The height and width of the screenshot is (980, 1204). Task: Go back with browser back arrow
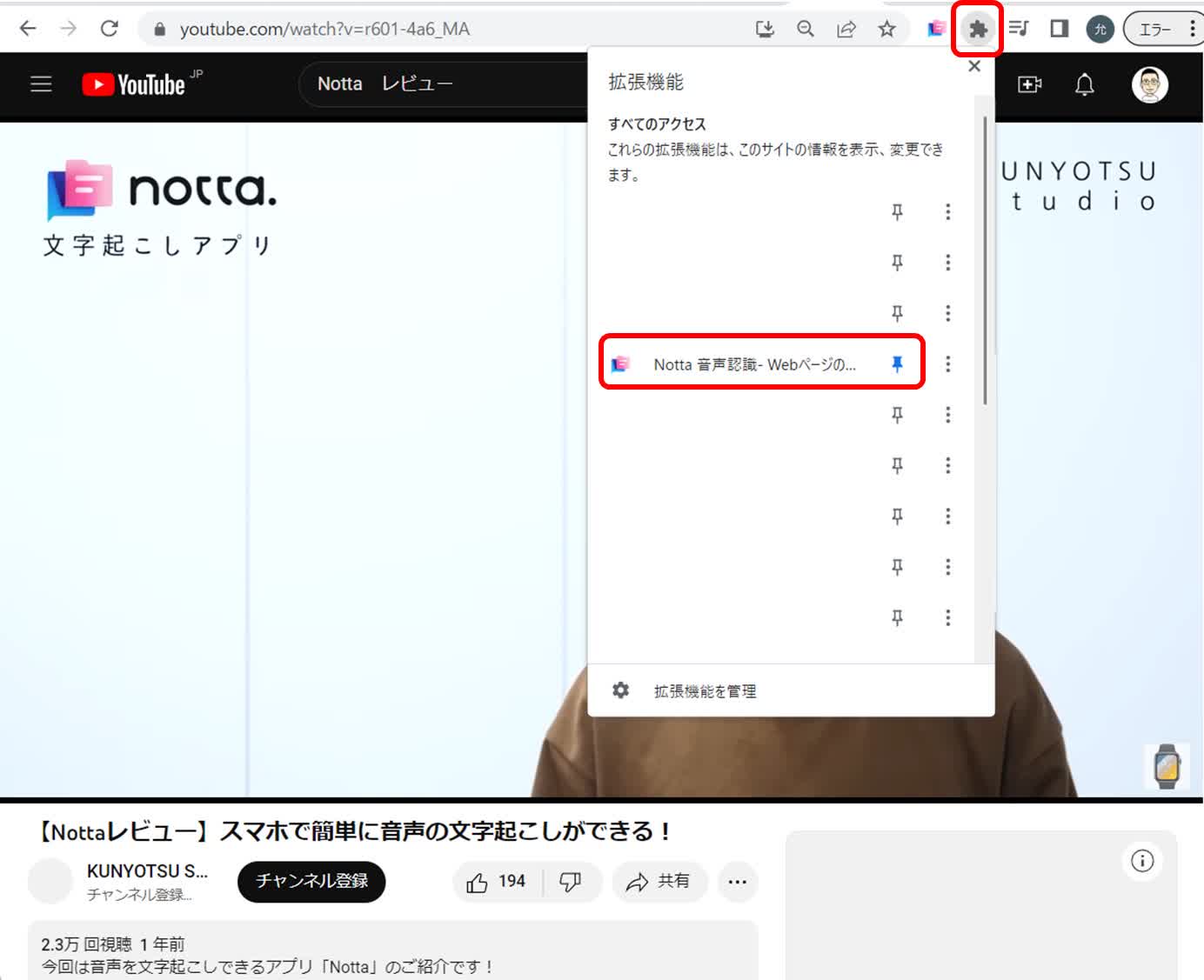coord(28,29)
